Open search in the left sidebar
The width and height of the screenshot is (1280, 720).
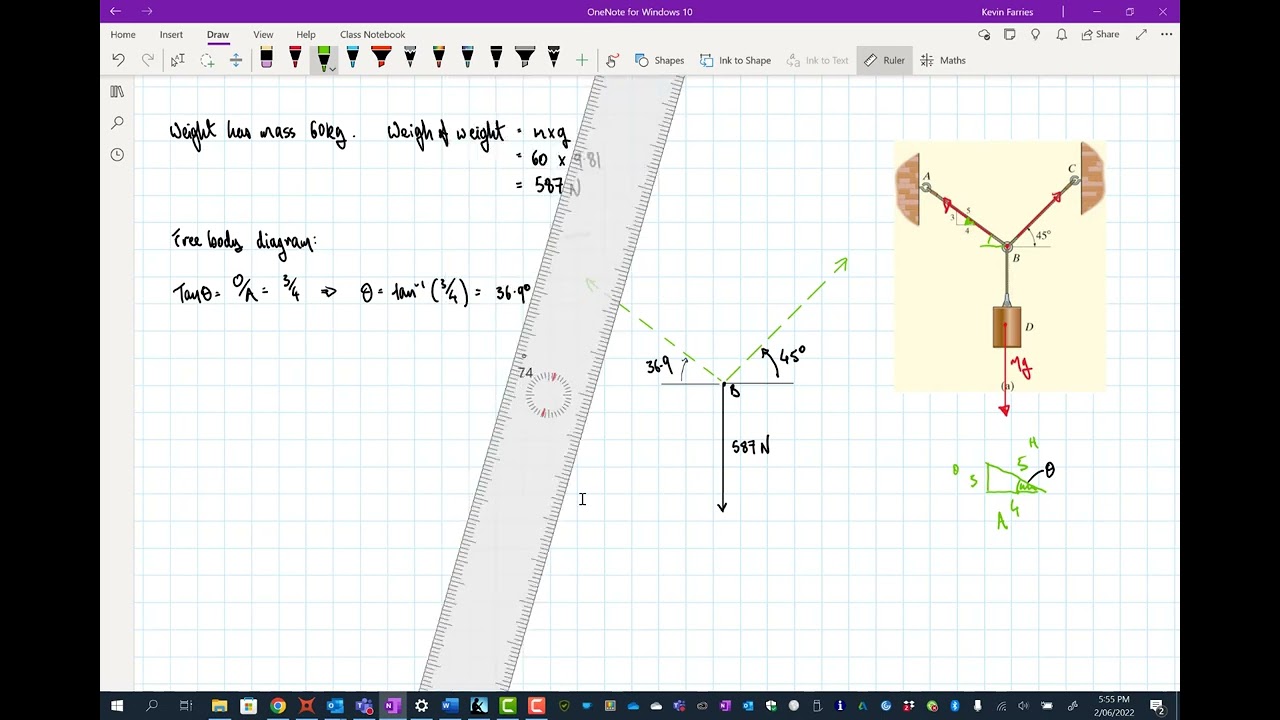117,123
